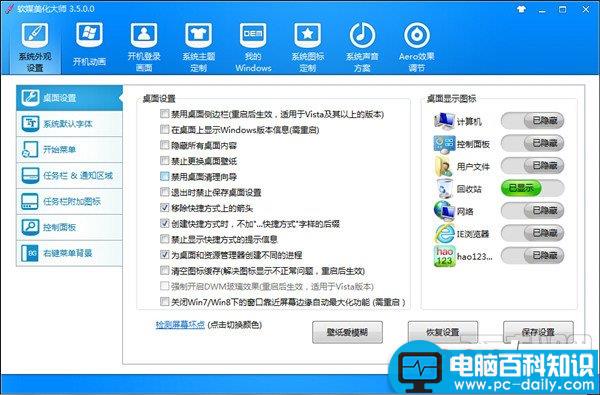Toggle 控制面板 icon visibility switch
Screen dimensions: 600x395
click(532, 143)
